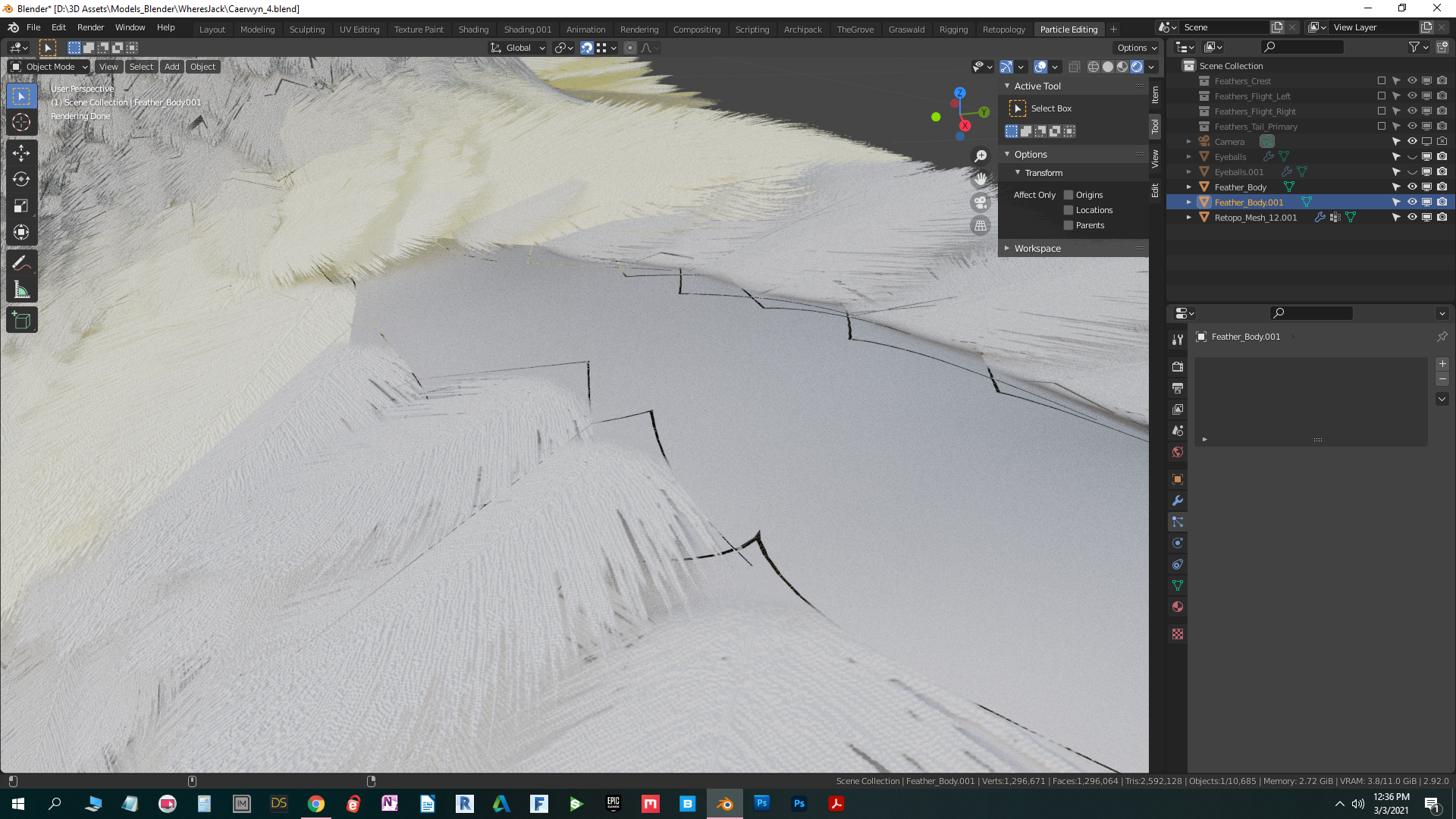Open Modifier properties wrench tab
This screenshot has height=819, width=1456.
point(1177,500)
